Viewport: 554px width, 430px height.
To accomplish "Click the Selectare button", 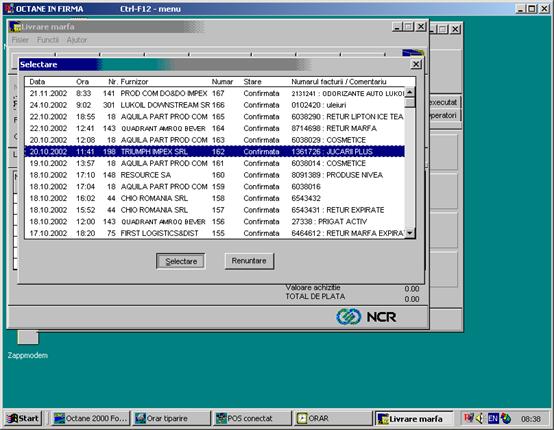I will coord(181,261).
